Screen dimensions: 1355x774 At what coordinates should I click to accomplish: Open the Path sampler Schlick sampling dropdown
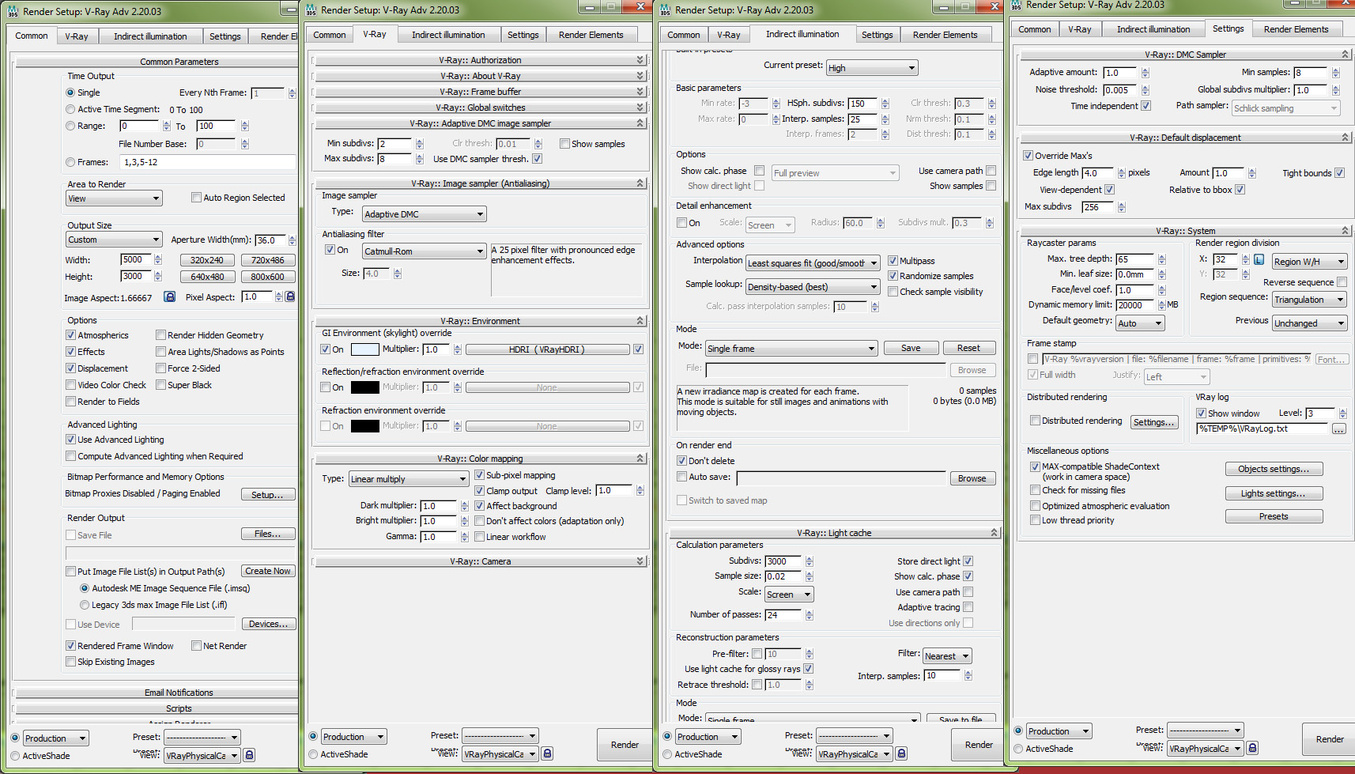click(1285, 108)
